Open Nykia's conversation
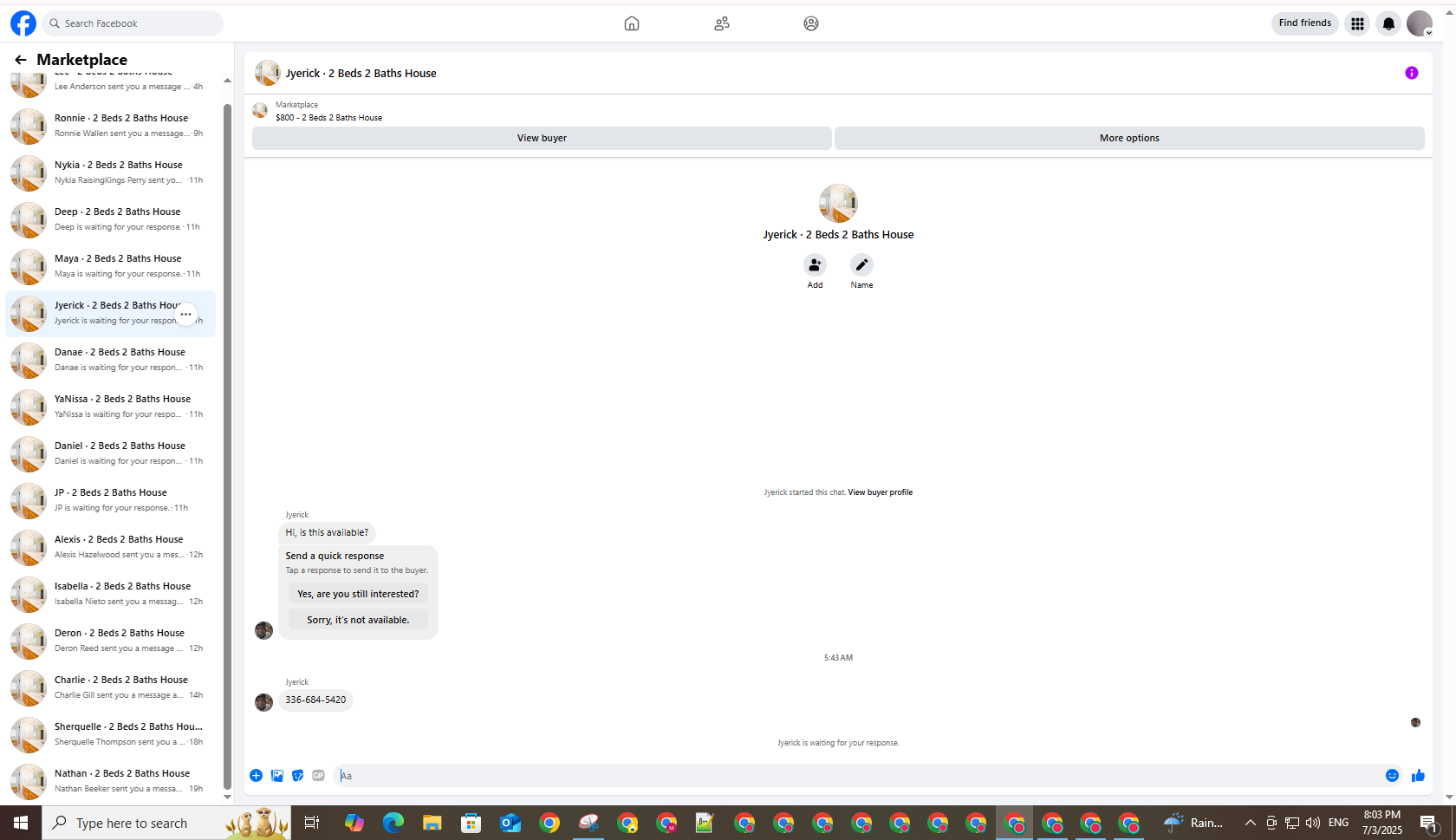The width and height of the screenshot is (1456, 840). tap(111, 173)
